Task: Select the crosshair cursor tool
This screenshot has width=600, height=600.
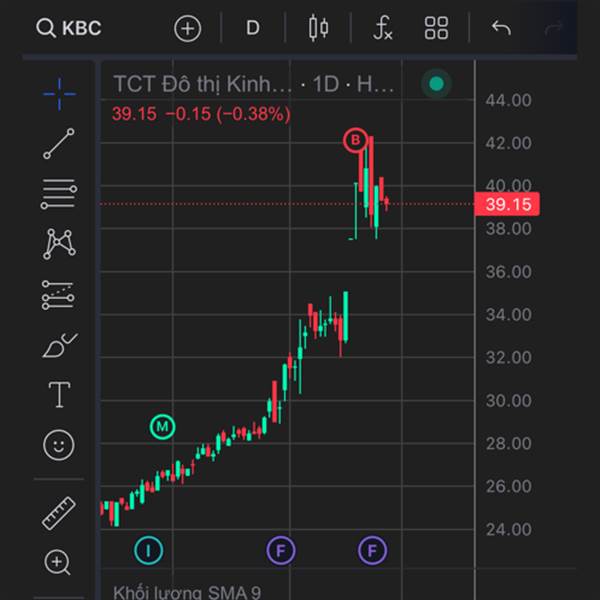Action: click(x=59, y=94)
